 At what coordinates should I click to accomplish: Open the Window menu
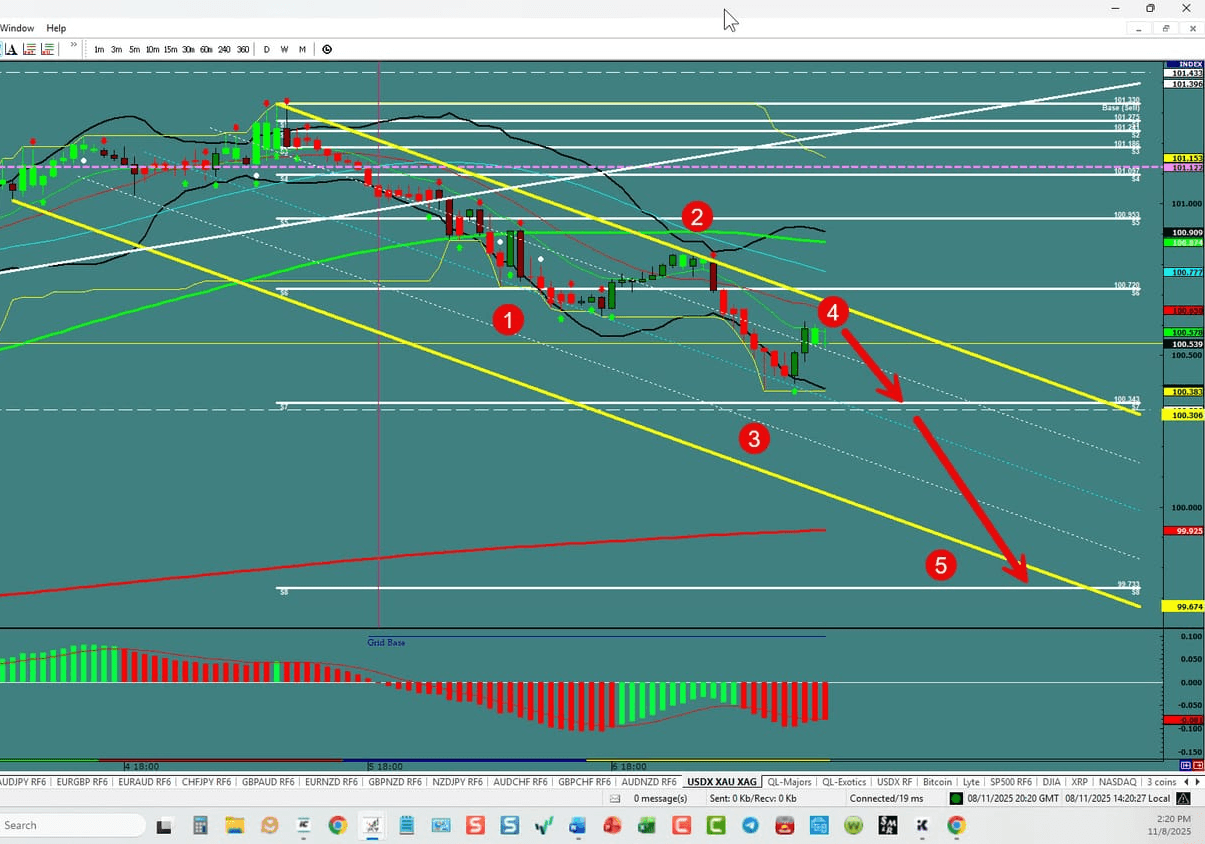point(17,27)
